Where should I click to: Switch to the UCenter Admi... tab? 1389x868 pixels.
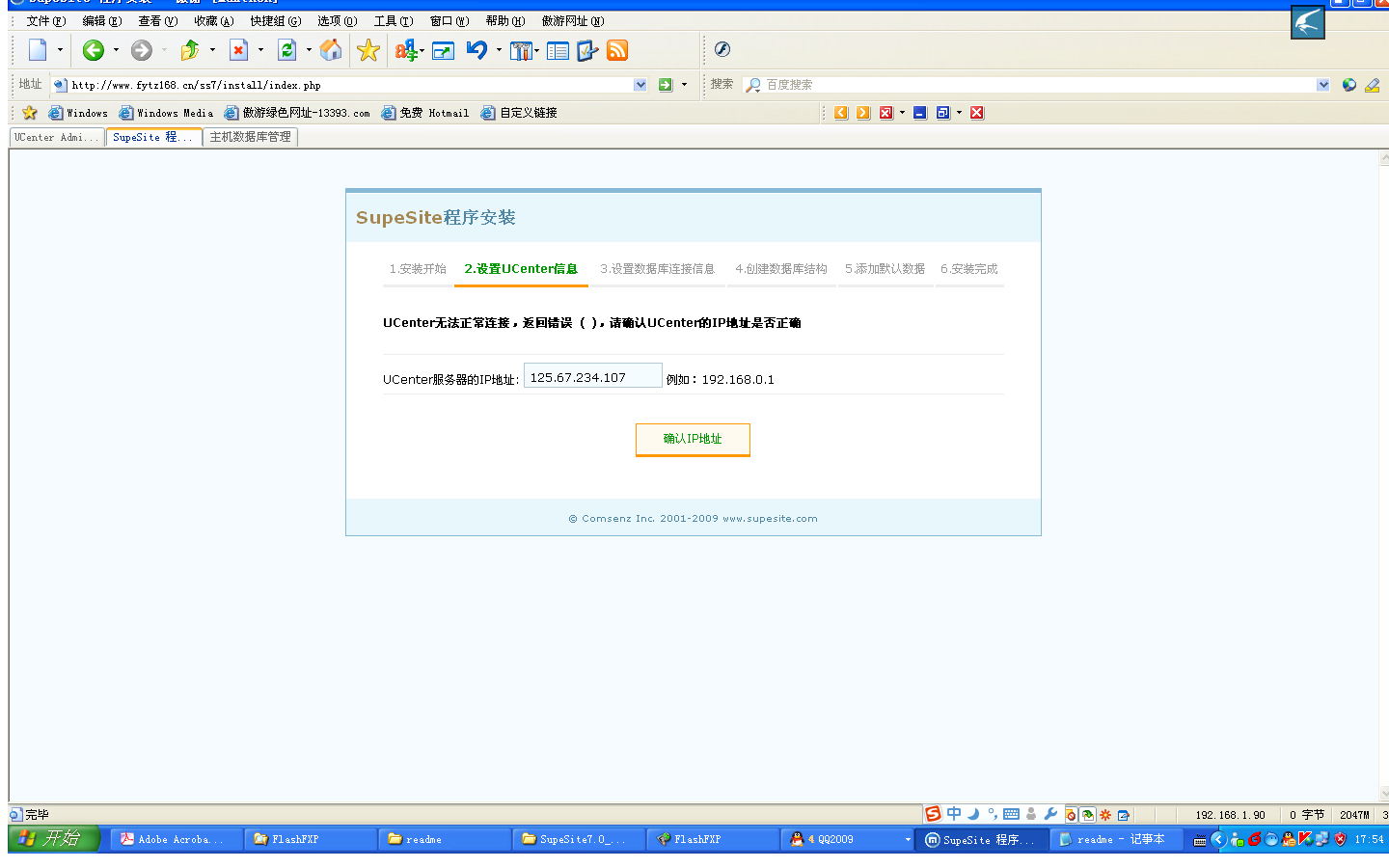click(56, 138)
